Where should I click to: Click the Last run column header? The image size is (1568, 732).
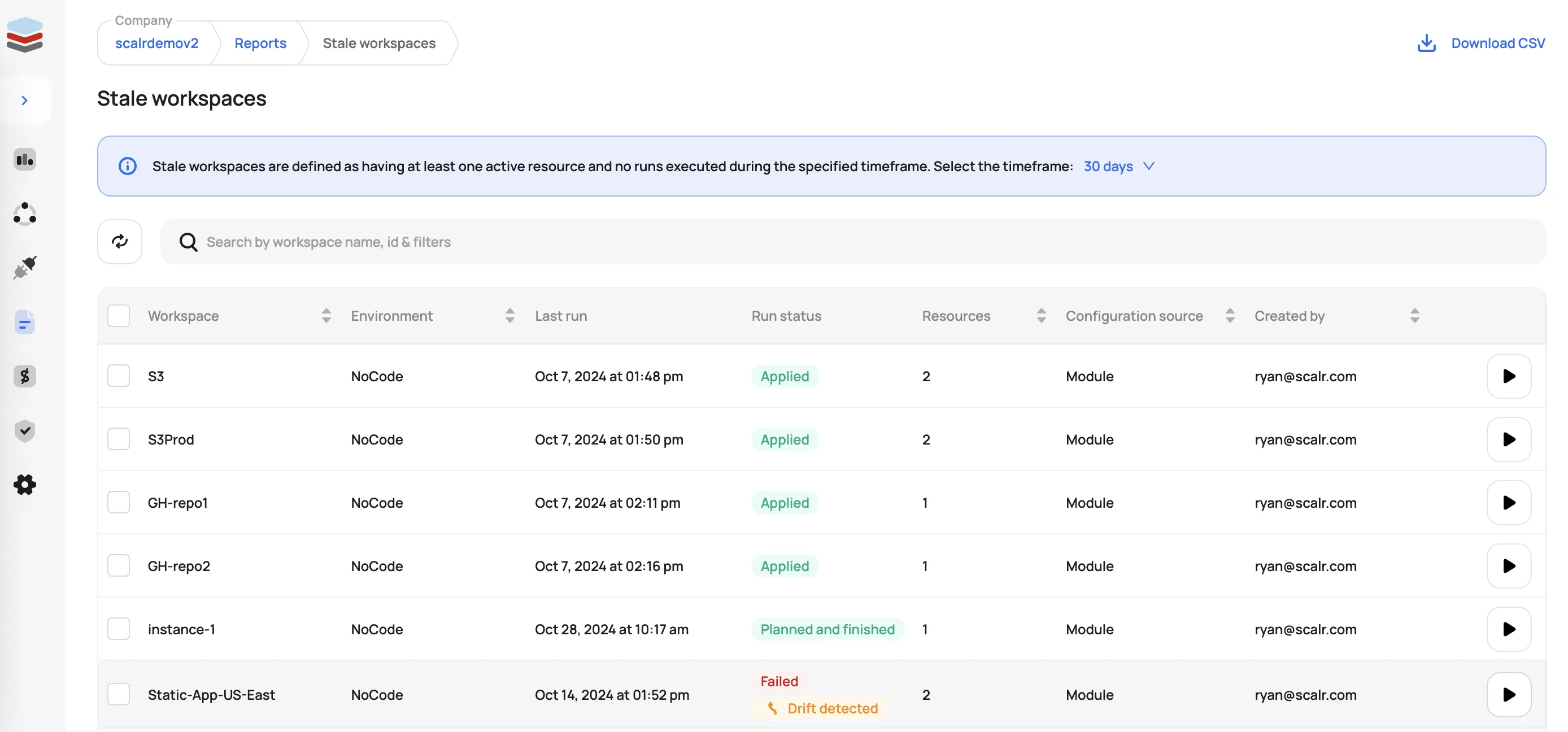[x=561, y=316]
